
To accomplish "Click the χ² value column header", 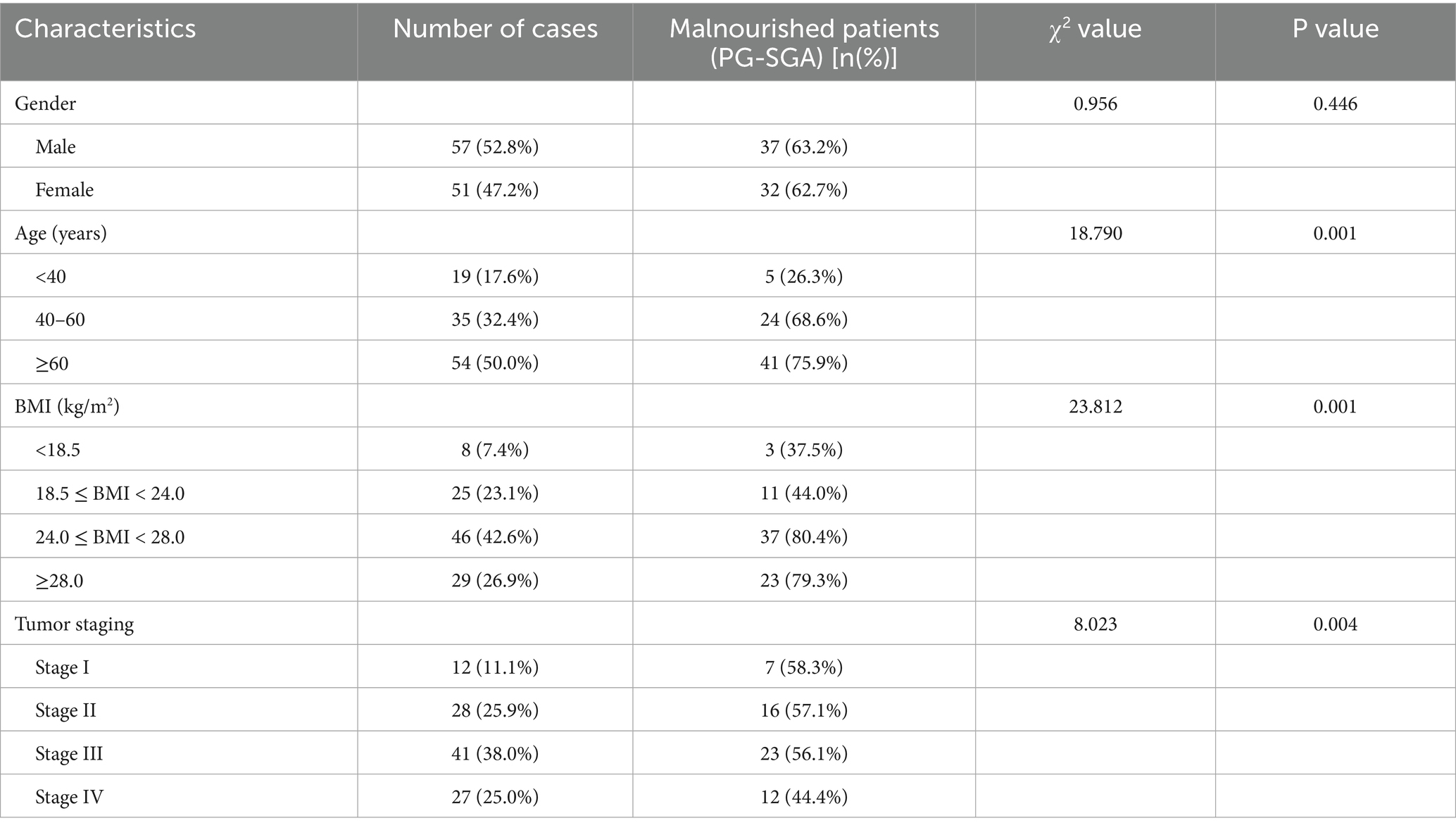I will click(x=1095, y=29).
